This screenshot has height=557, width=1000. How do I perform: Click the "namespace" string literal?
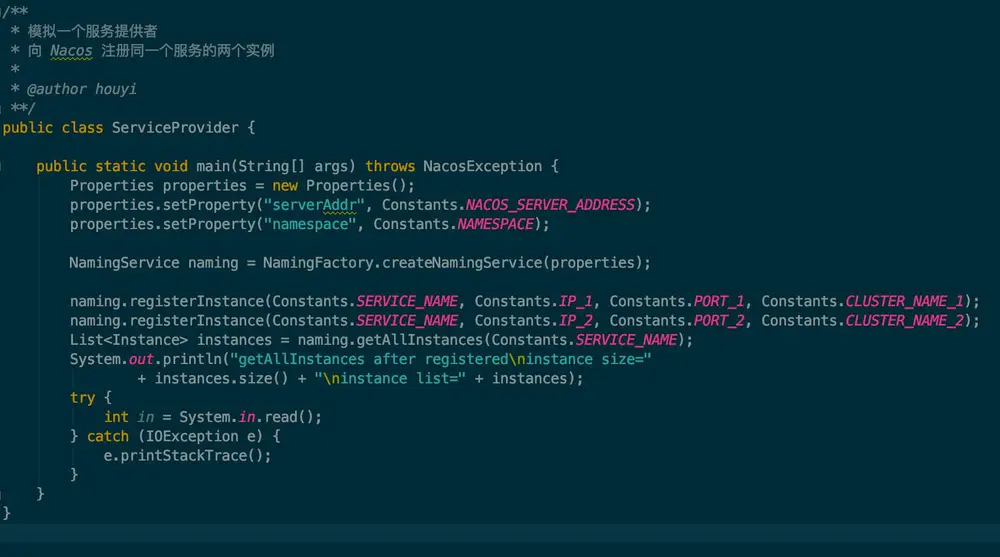tap(310, 224)
